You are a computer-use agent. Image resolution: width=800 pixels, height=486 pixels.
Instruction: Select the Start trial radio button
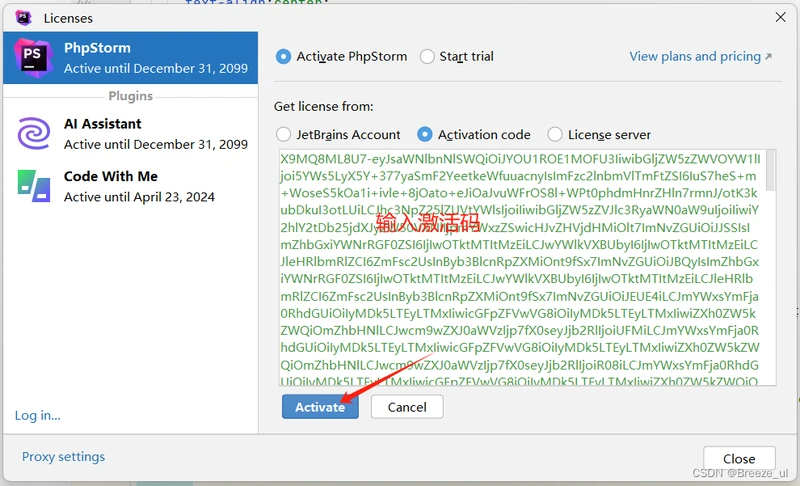pos(427,56)
